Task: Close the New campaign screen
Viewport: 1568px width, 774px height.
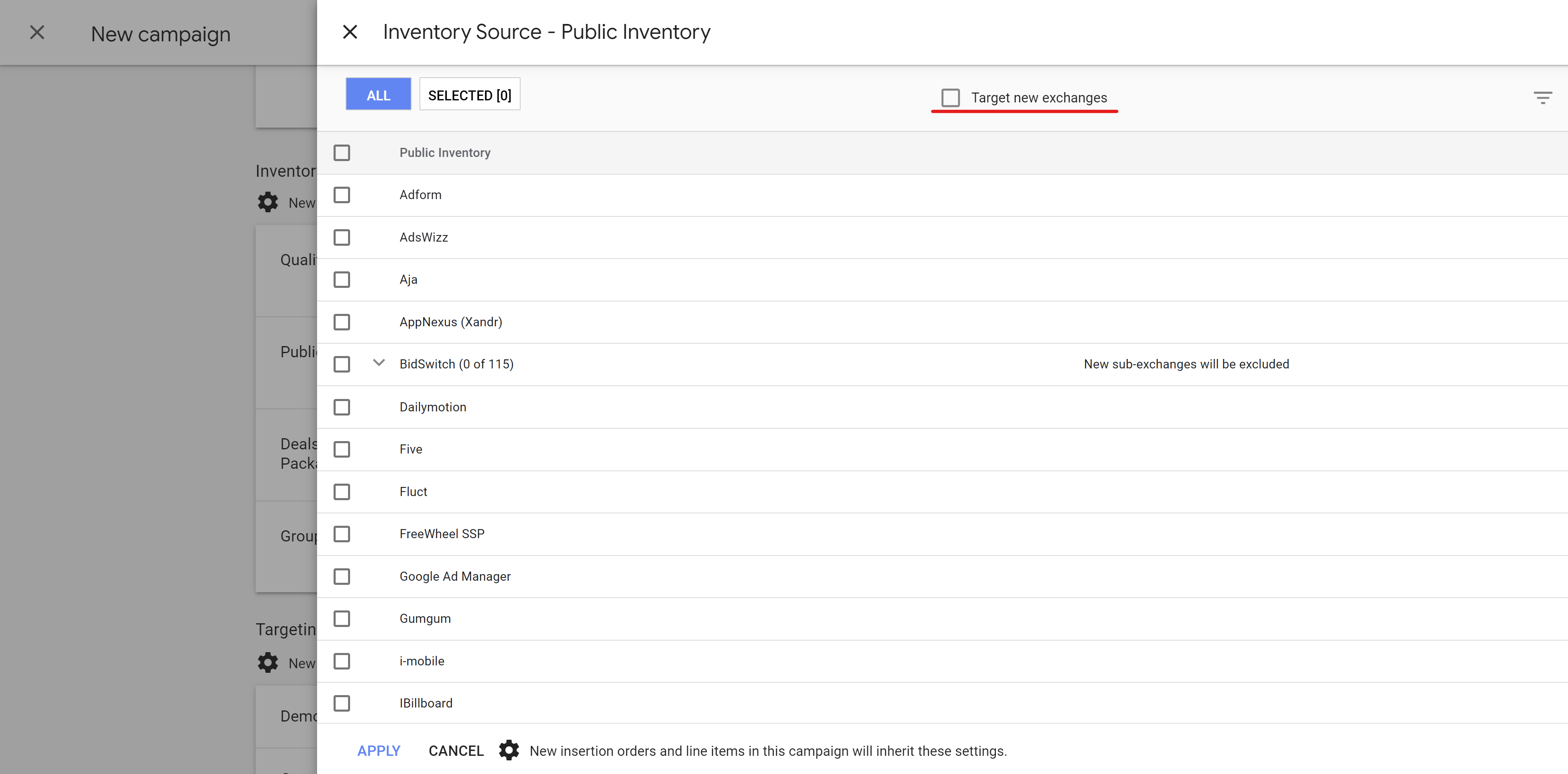Action: click(x=37, y=32)
